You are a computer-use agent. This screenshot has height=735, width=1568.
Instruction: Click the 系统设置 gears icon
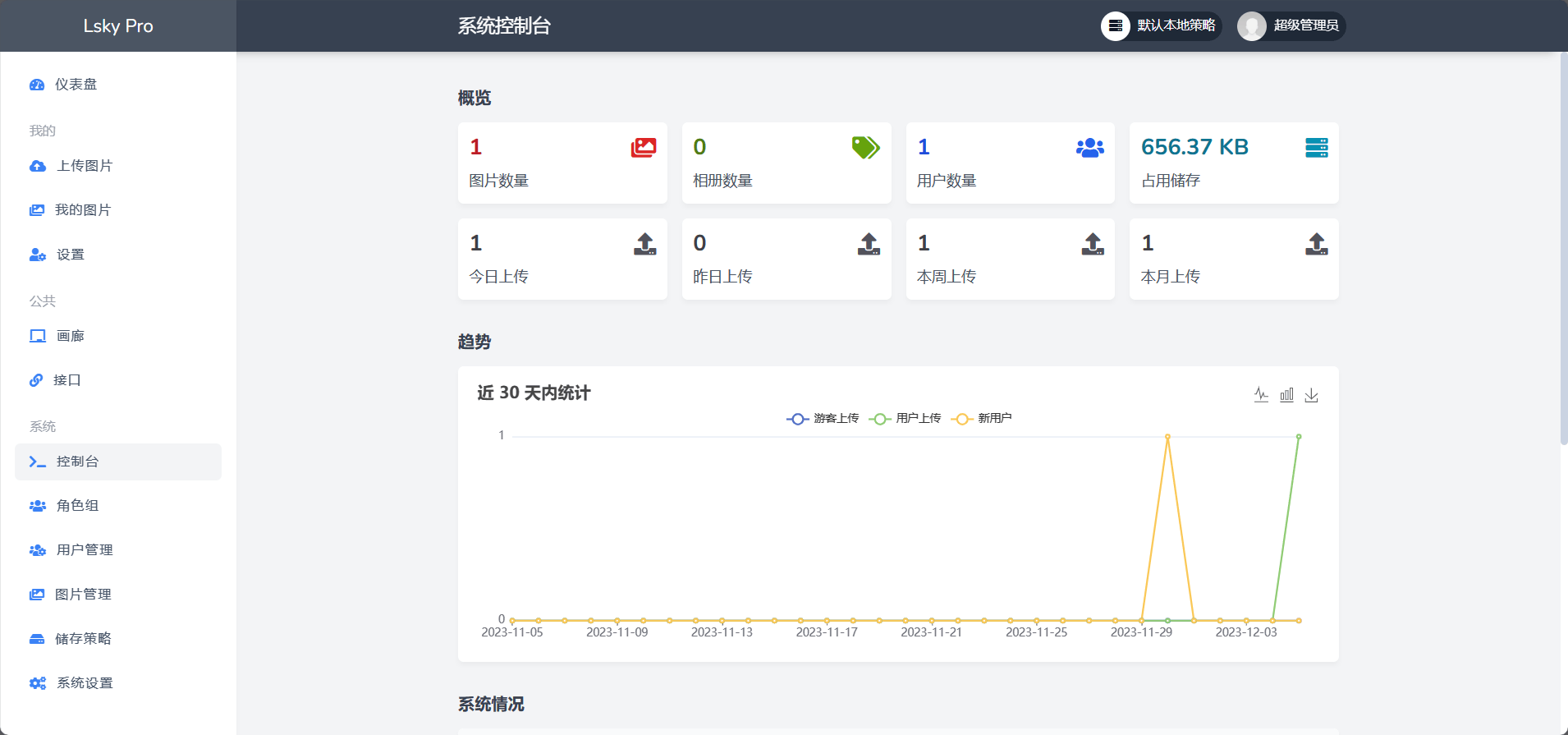coord(38,683)
